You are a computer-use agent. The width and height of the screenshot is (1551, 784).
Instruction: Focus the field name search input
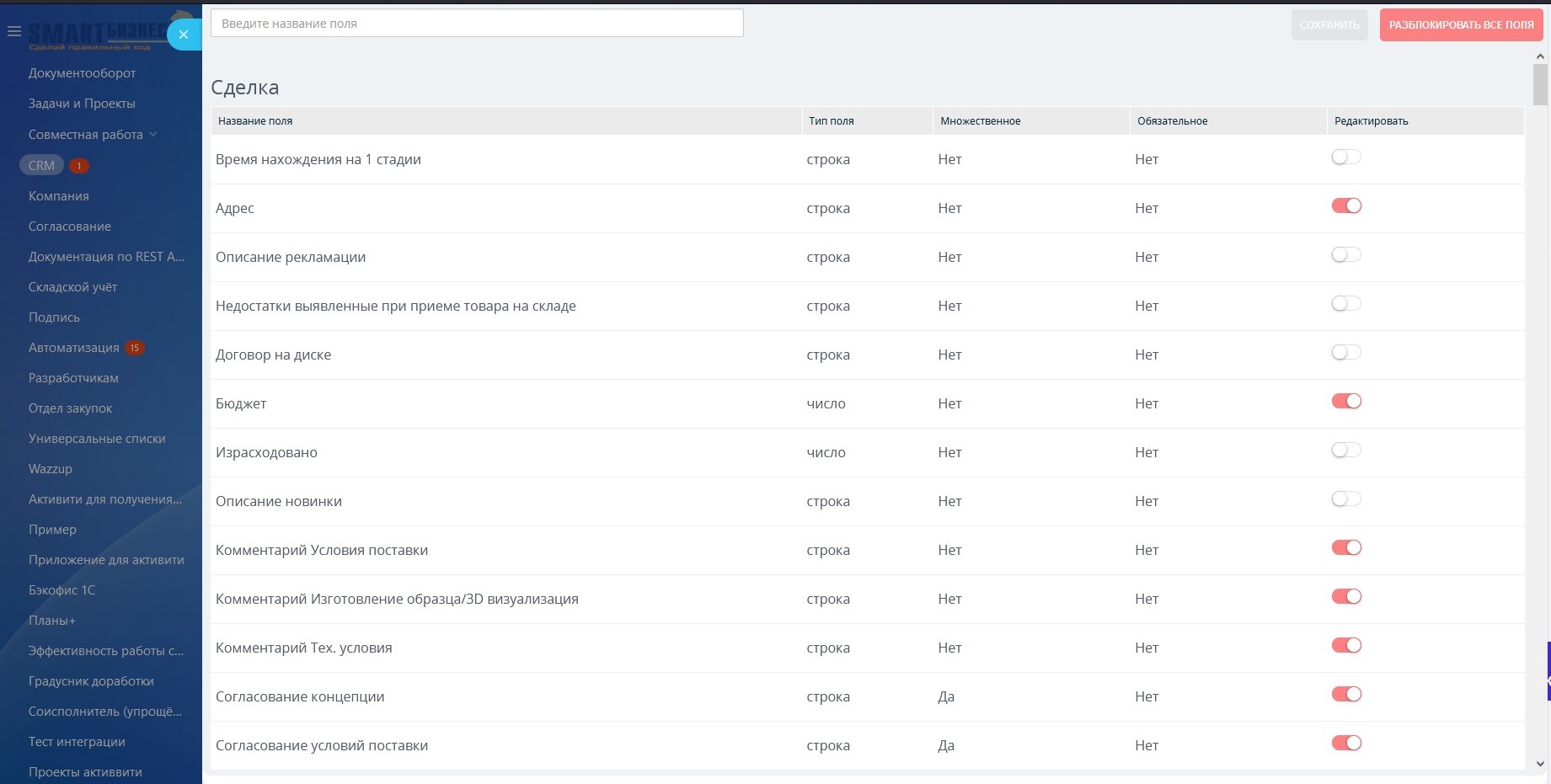pyautogui.click(x=477, y=24)
